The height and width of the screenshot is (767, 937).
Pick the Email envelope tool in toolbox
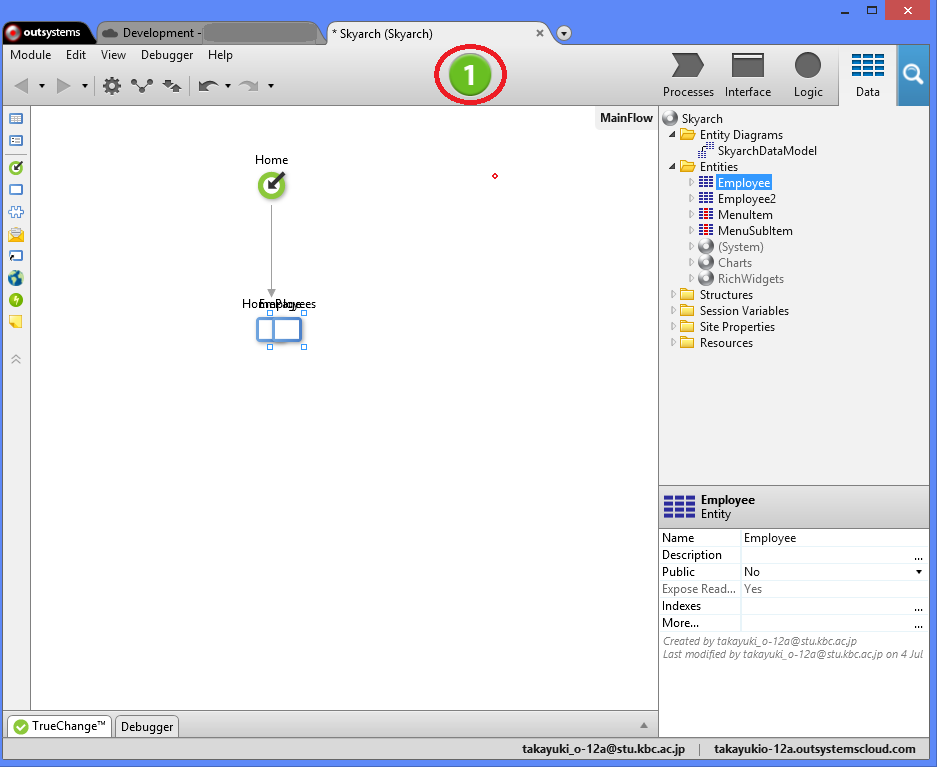(x=16, y=234)
